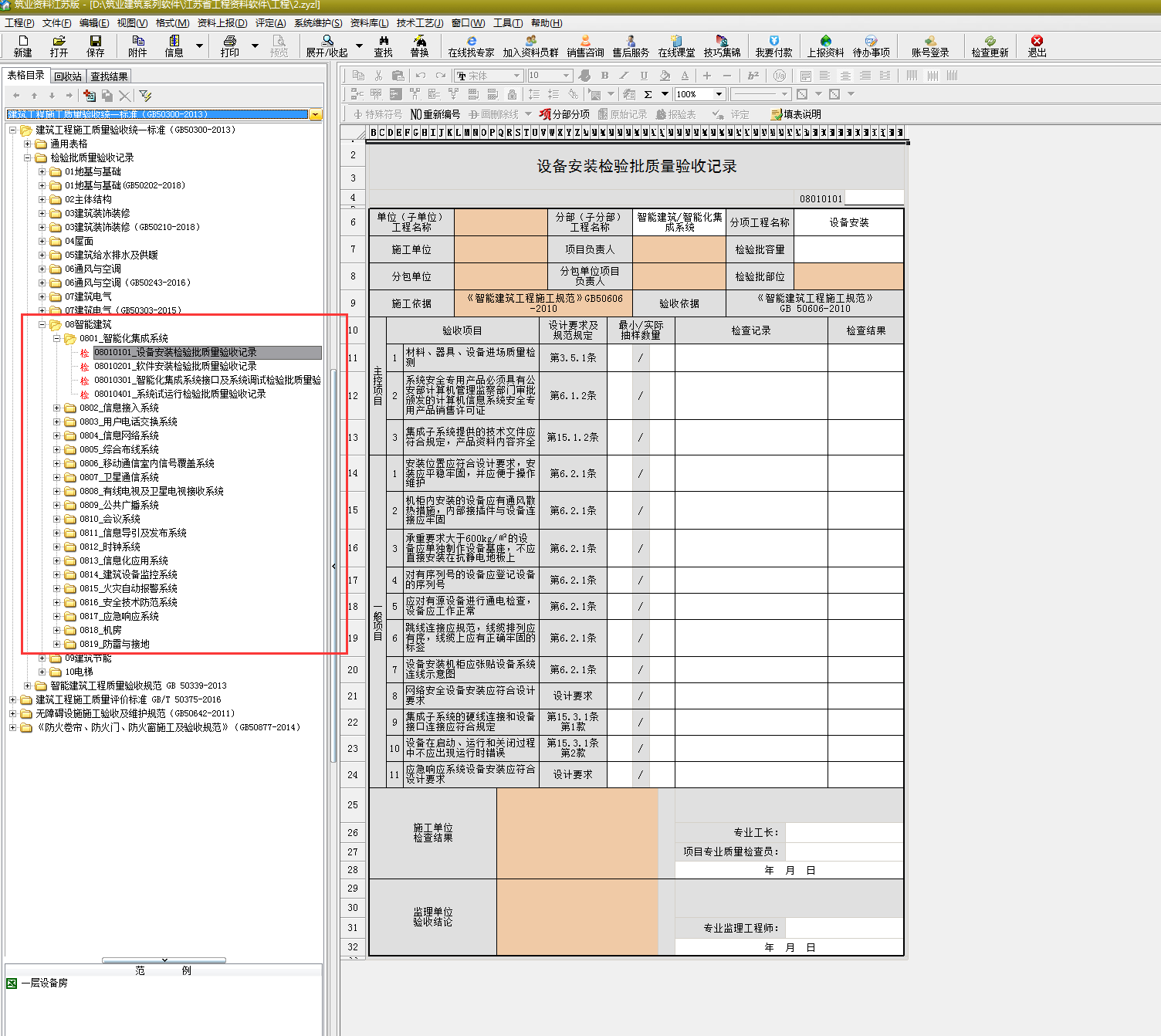The width and height of the screenshot is (1161, 1036).
Task: Toggle bold formatting B
Action: 604,75
